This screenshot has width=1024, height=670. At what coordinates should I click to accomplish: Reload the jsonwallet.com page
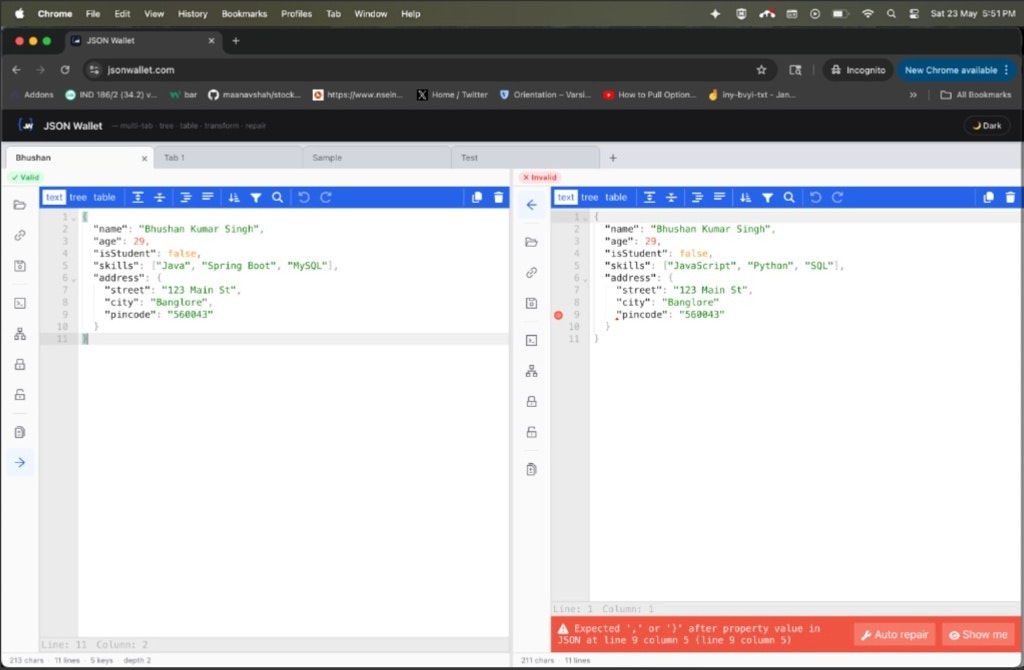65,70
